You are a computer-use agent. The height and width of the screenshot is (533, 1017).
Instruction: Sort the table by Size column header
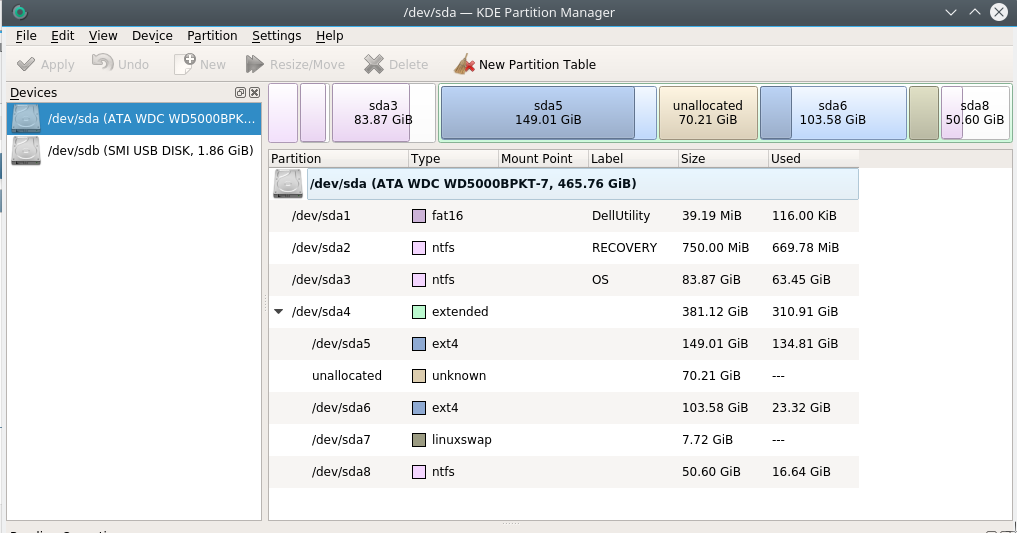722,158
